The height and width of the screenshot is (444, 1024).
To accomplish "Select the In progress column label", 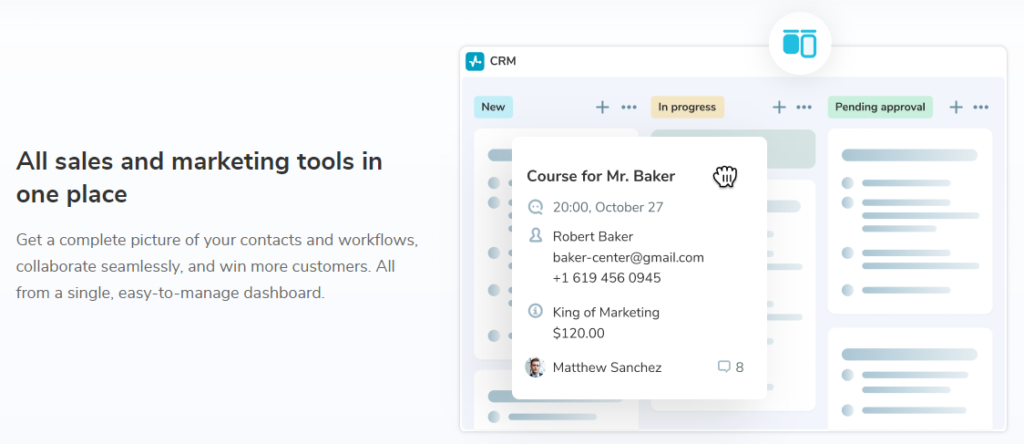I will (687, 107).
